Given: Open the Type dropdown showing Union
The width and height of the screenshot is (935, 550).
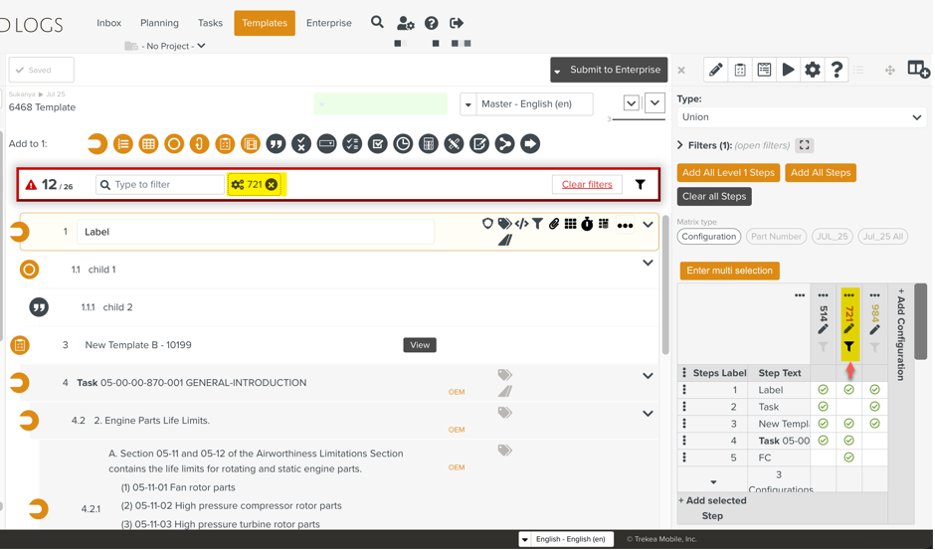Looking at the screenshot, I should coord(801,117).
